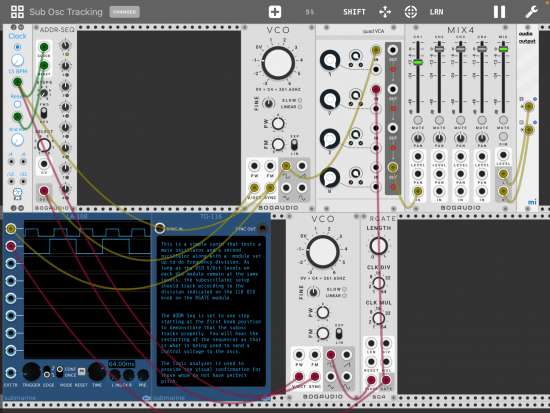Click the ADDR-SEQ CLOCK input jack
This screenshot has height=413, width=550.
click(x=44, y=47)
